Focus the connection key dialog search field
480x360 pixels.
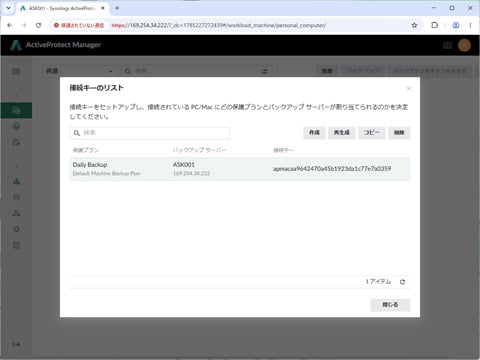pos(150,133)
